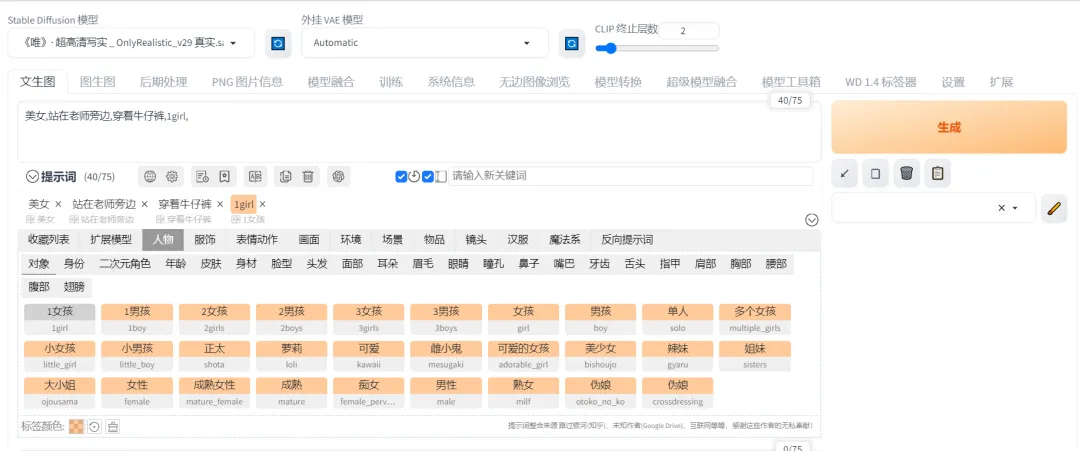Add the 单人 solo tag
The image size is (1080, 451).
coord(678,319)
